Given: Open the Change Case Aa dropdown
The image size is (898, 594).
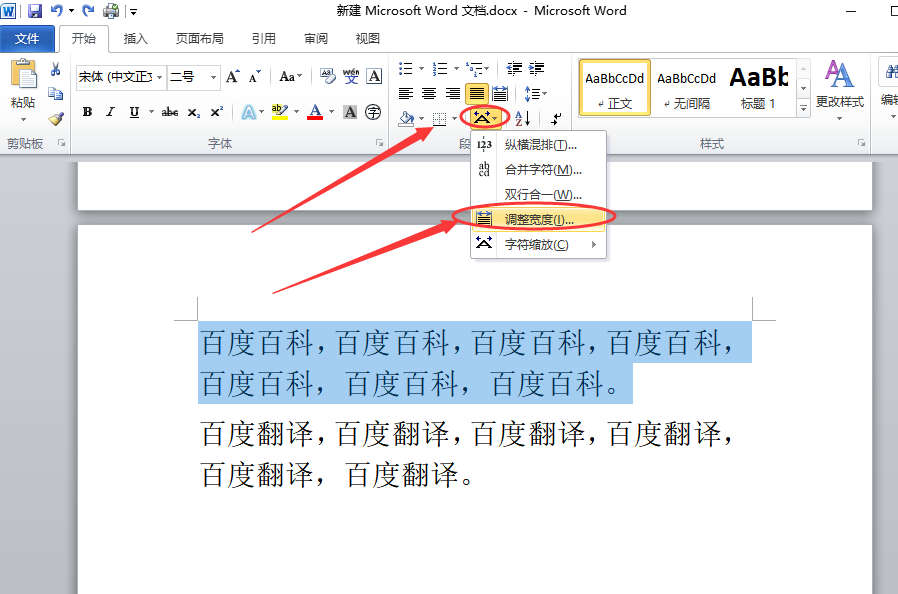Looking at the screenshot, I should (290, 76).
